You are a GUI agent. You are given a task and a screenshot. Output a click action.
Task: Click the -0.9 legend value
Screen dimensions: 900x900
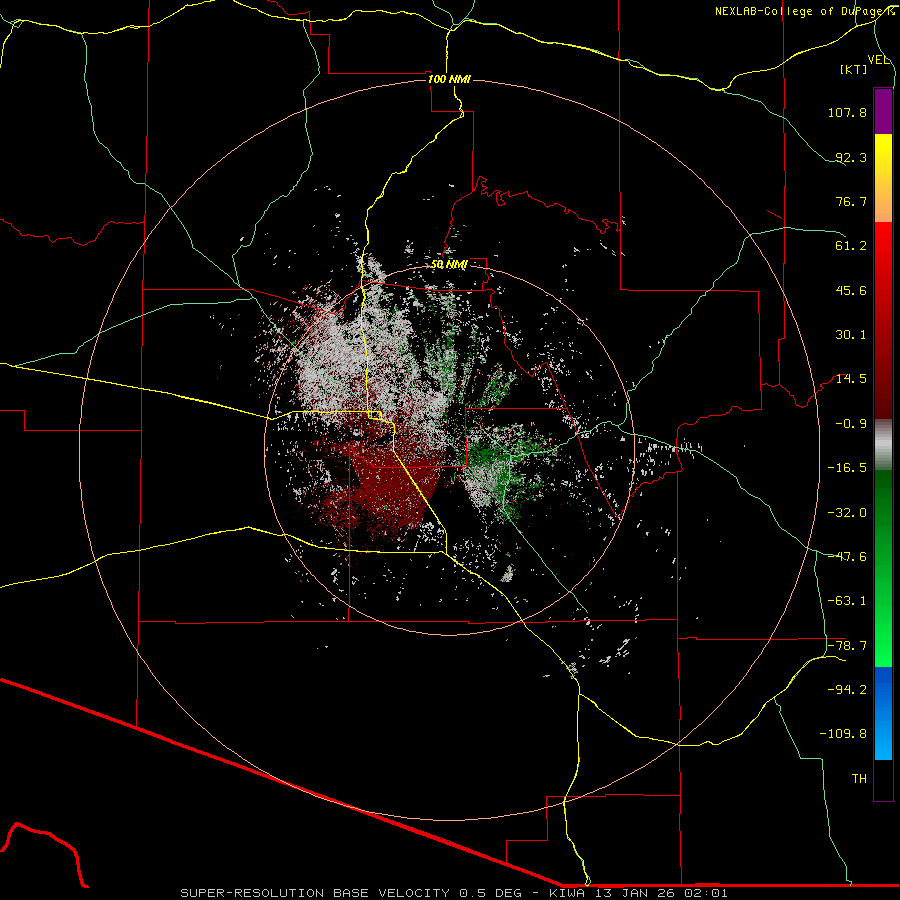(851, 424)
